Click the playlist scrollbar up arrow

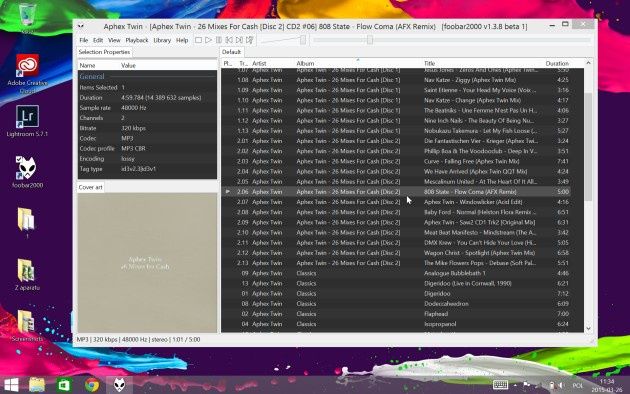coord(588,63)
